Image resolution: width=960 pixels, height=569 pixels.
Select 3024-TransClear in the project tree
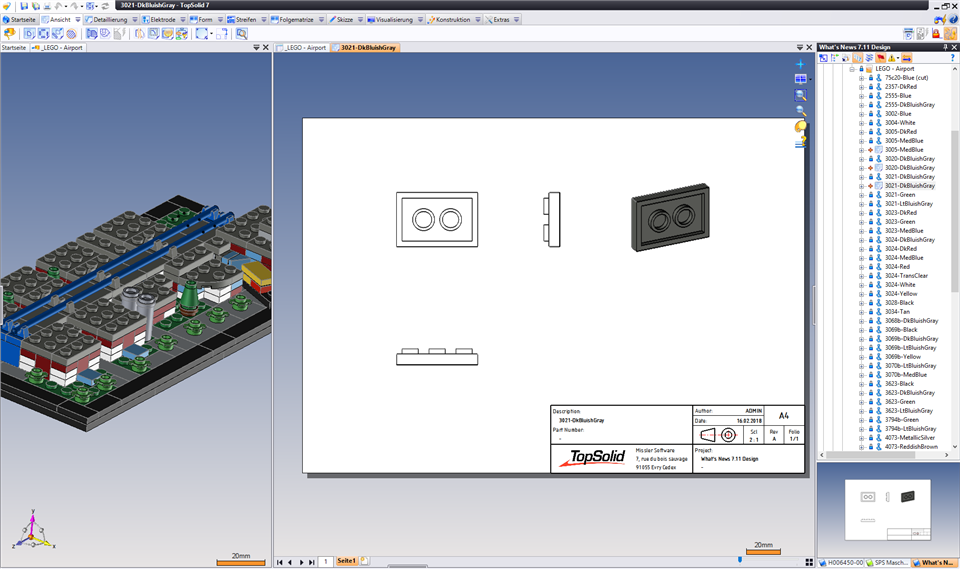pos(906,276)
